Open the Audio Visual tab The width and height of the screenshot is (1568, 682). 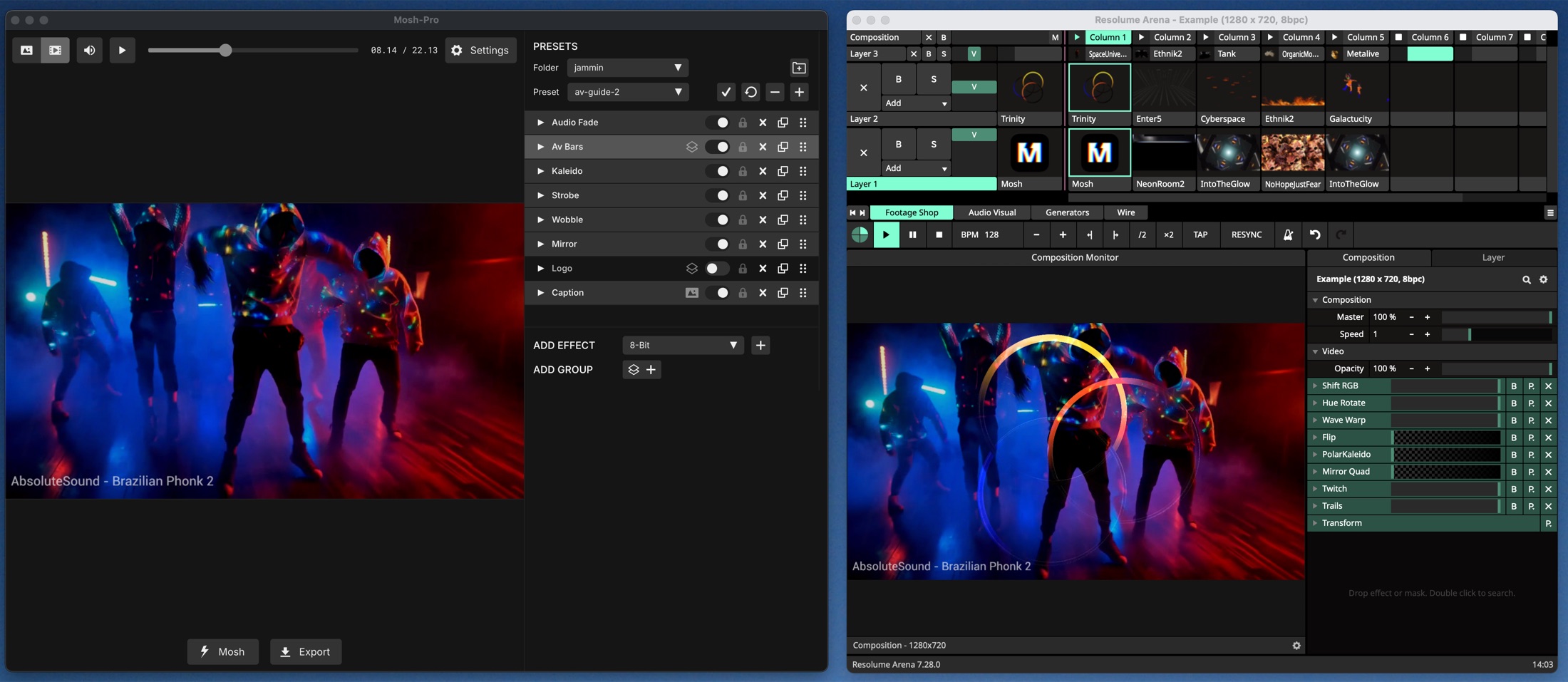(991, 212)
